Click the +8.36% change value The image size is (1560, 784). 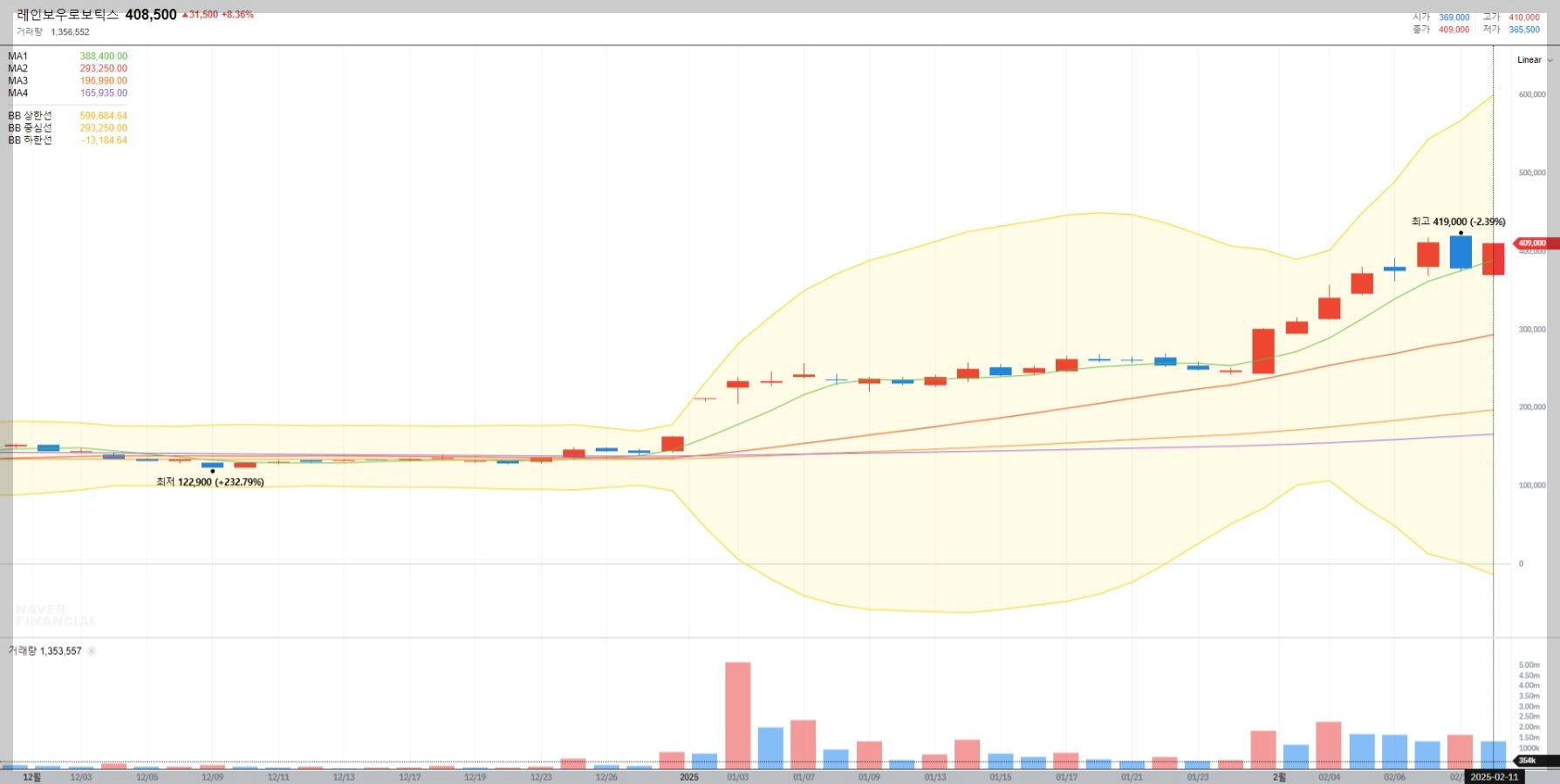237,15
